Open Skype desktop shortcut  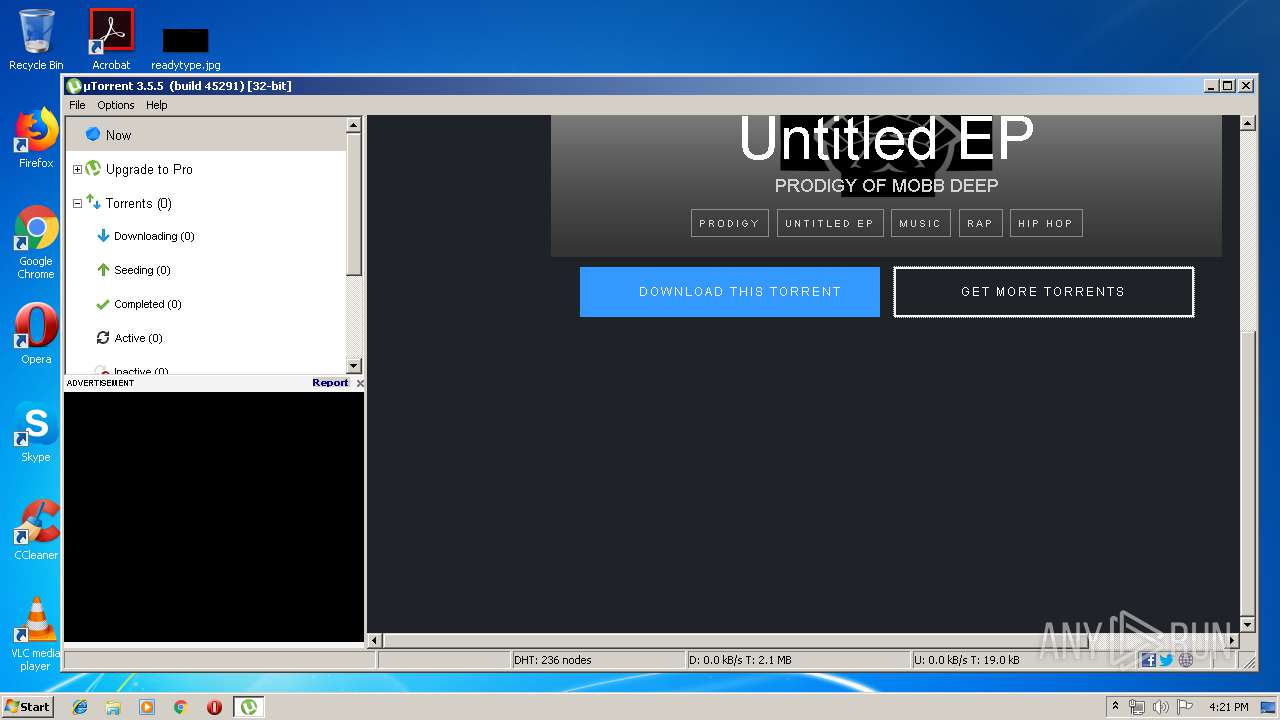36,433
